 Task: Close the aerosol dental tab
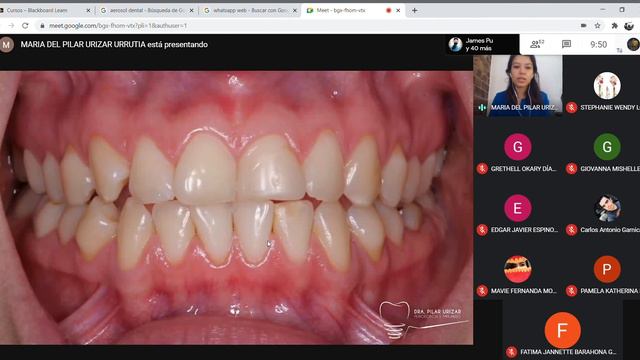click(191, 10)
